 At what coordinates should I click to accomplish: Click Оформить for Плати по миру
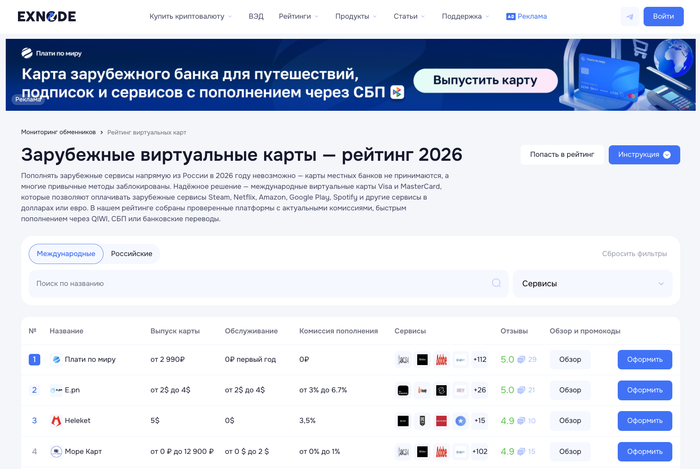pyautogui.click(x=645, y=360)
